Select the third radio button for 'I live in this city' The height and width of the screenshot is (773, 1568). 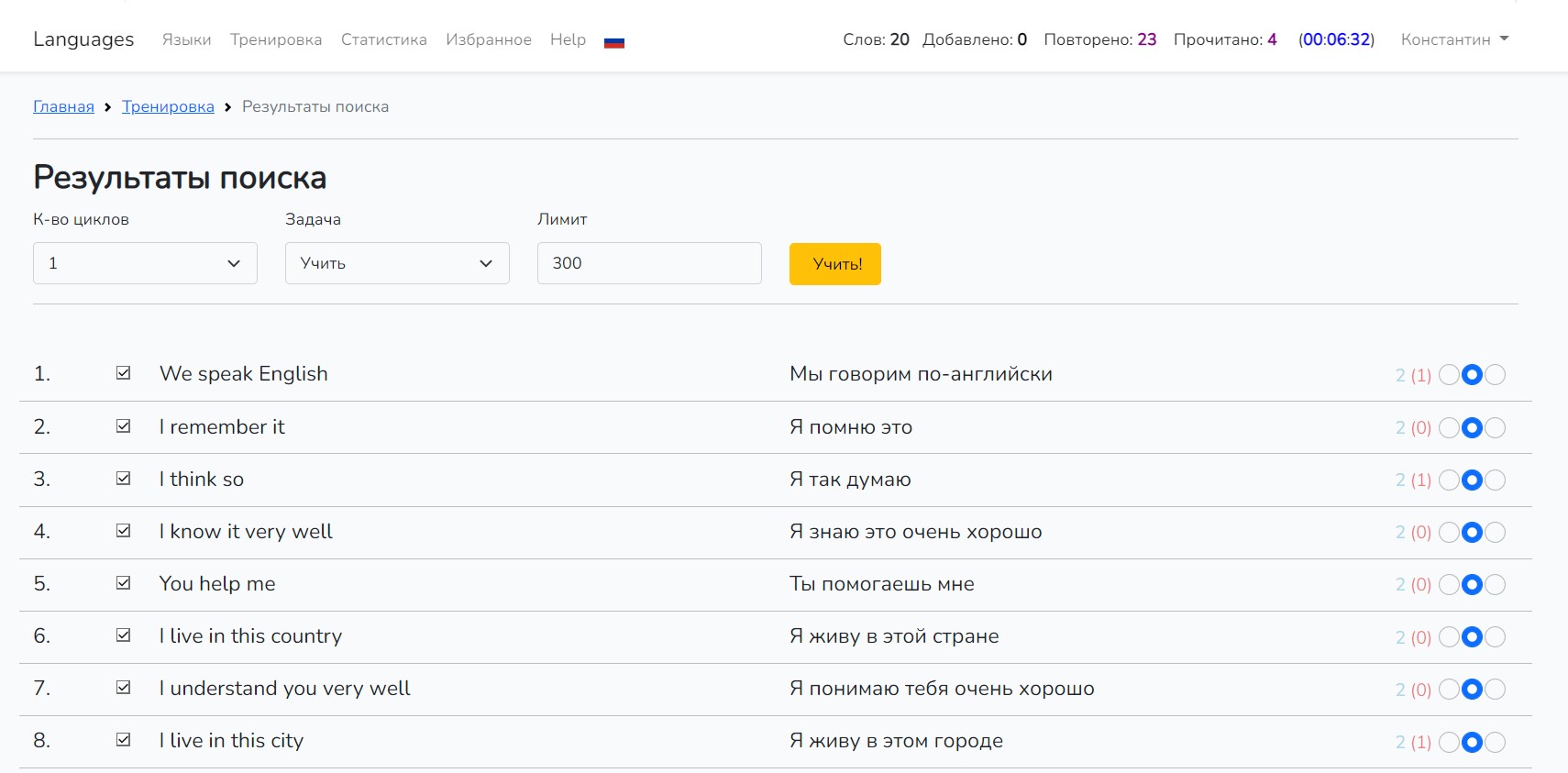pyautogui.click(x=1496, y=742)
